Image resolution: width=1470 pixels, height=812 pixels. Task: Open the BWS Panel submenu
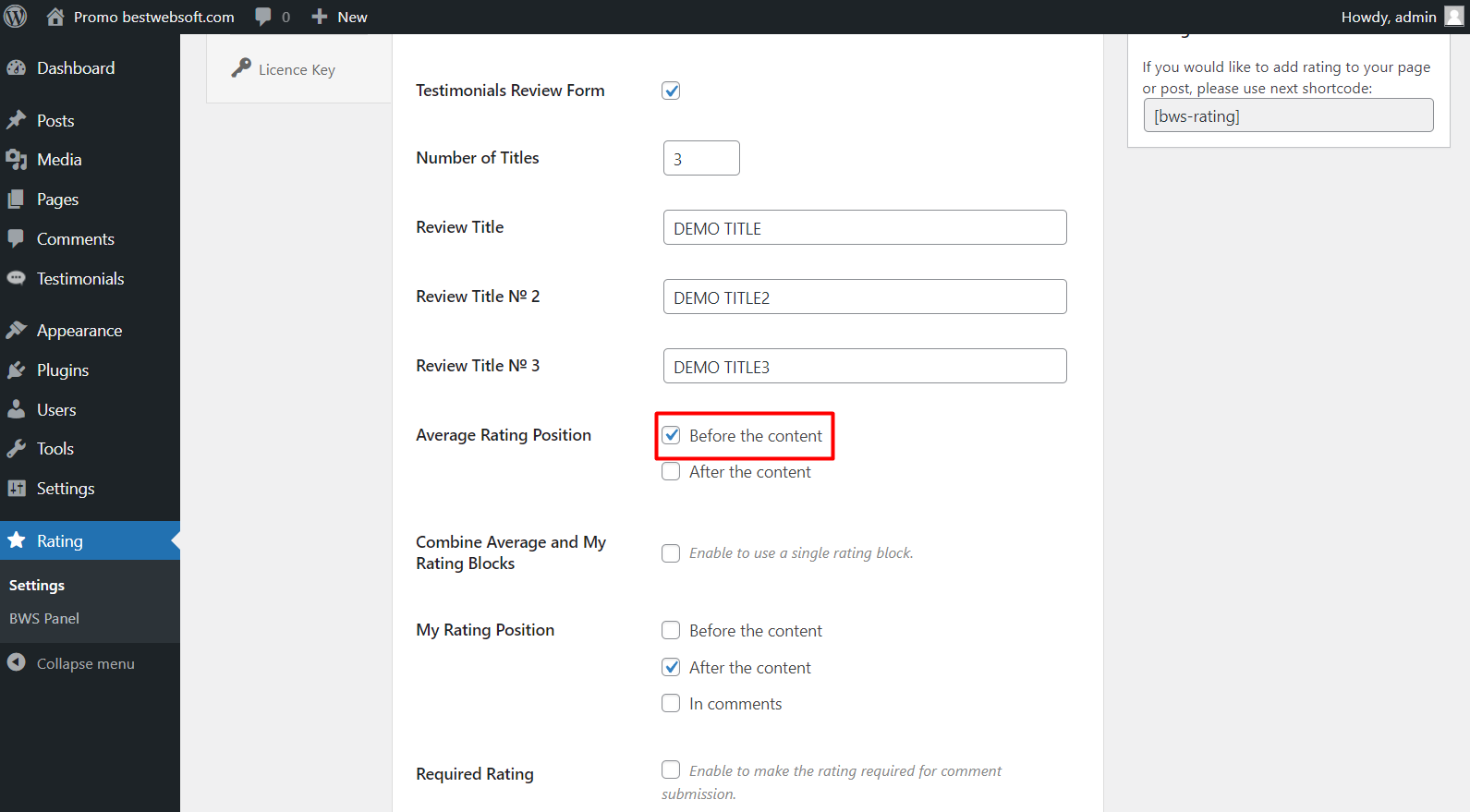click(x=44, y=618)
